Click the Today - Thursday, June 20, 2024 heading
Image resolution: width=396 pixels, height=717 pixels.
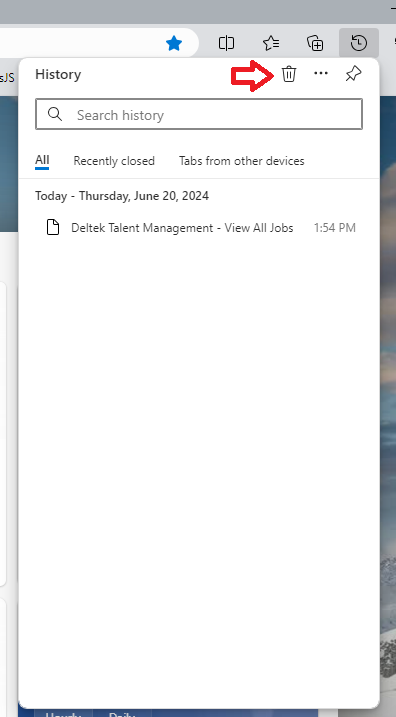pos(122,196)
